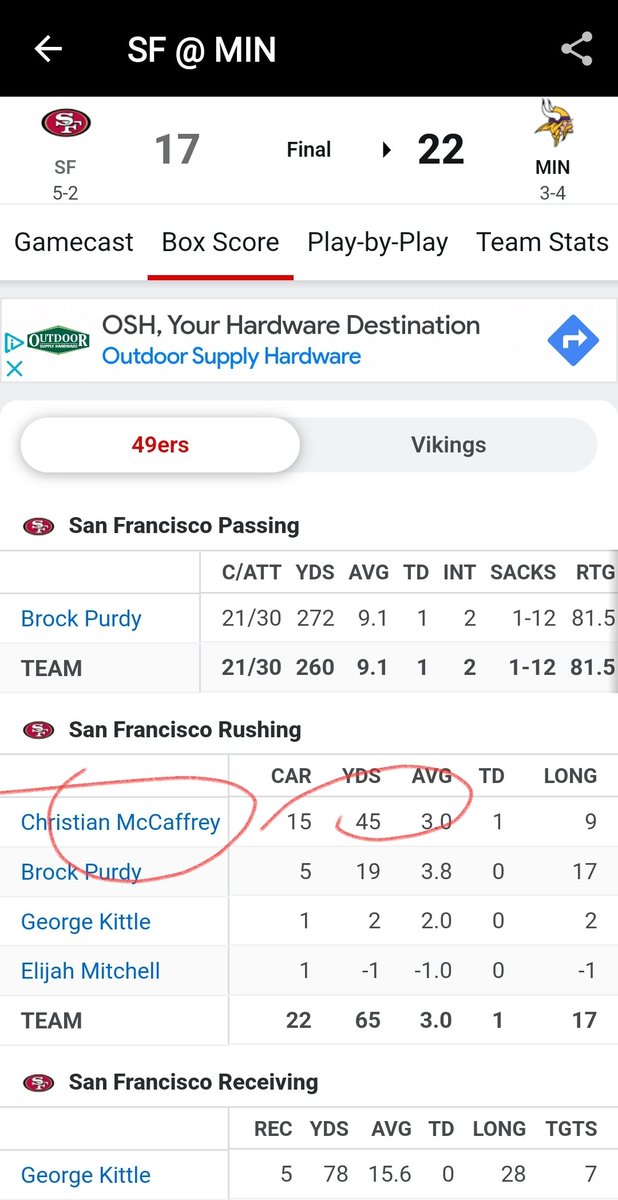Tap the Final score winner arrow

(x=387, y=150)
